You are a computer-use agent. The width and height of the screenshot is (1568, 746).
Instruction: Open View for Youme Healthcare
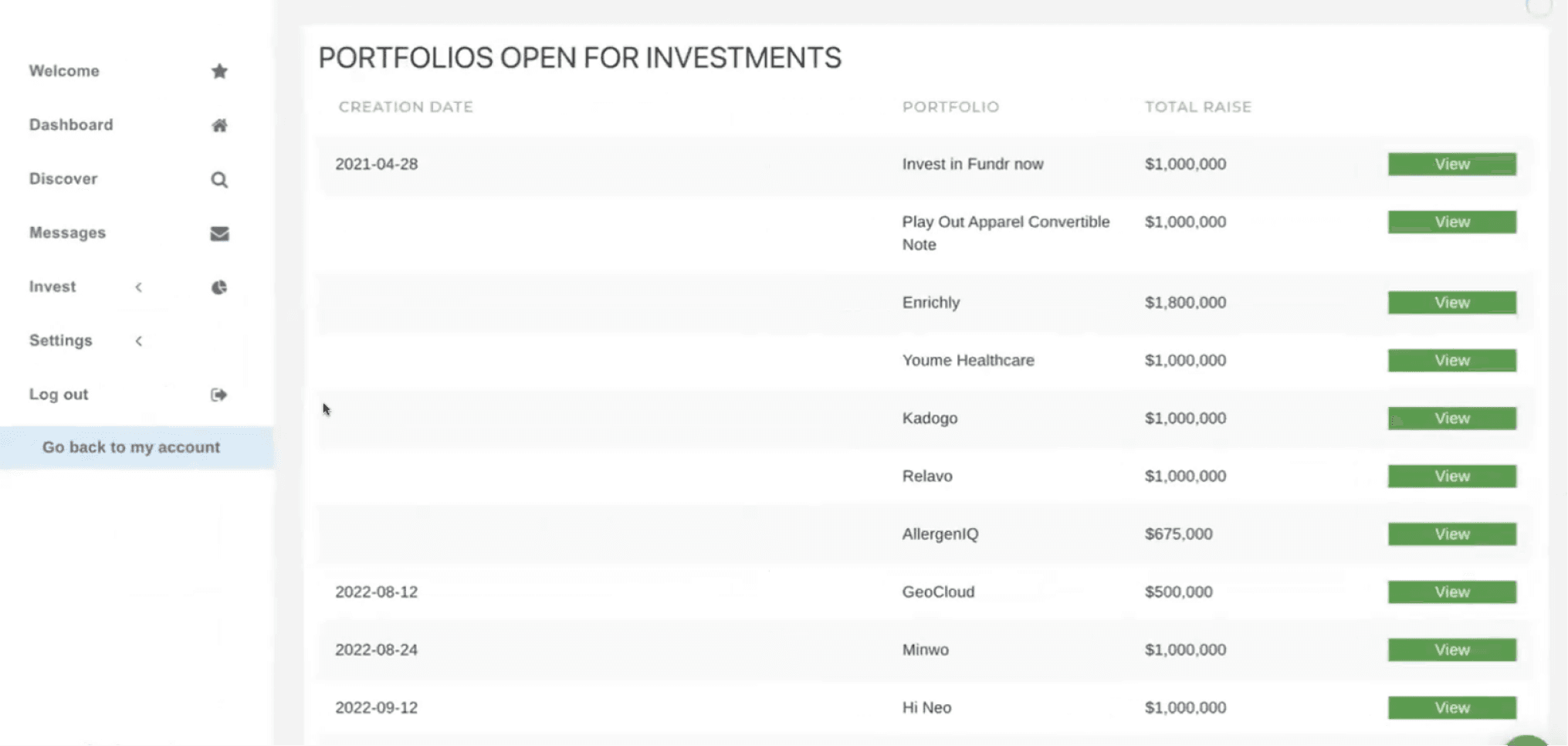[x=1451, y=360]
